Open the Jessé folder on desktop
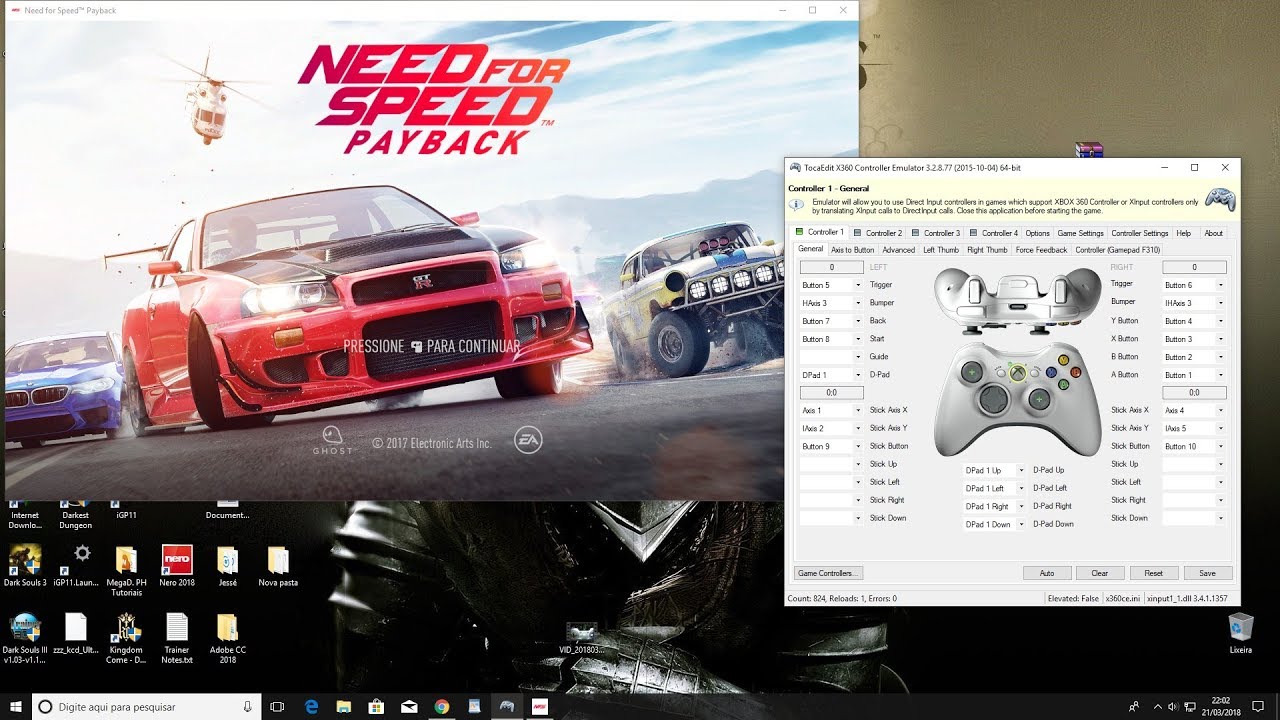The width and height of the screenshot is (1280, 720). click(x=227, y=565)
